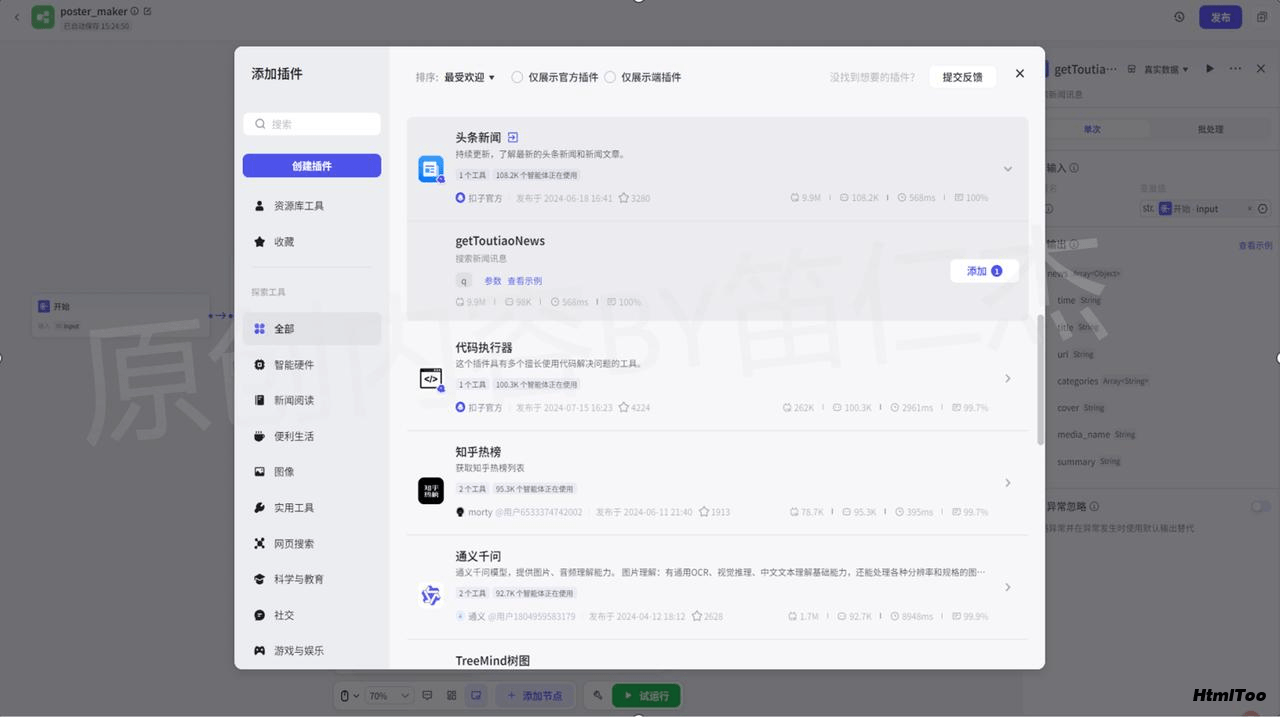Select 新闻阅读 category

point(312,400)
